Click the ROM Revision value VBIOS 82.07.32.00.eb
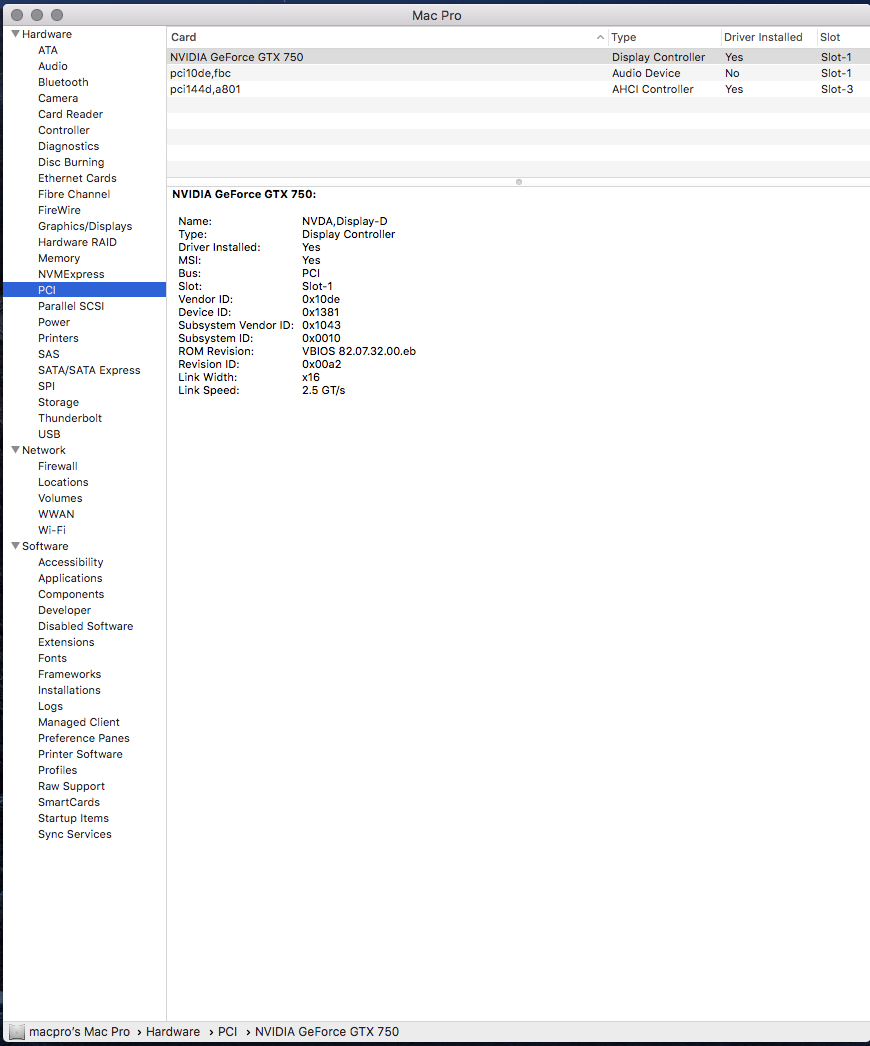The width and height of the screenshot is (870, 1046). 359,352
